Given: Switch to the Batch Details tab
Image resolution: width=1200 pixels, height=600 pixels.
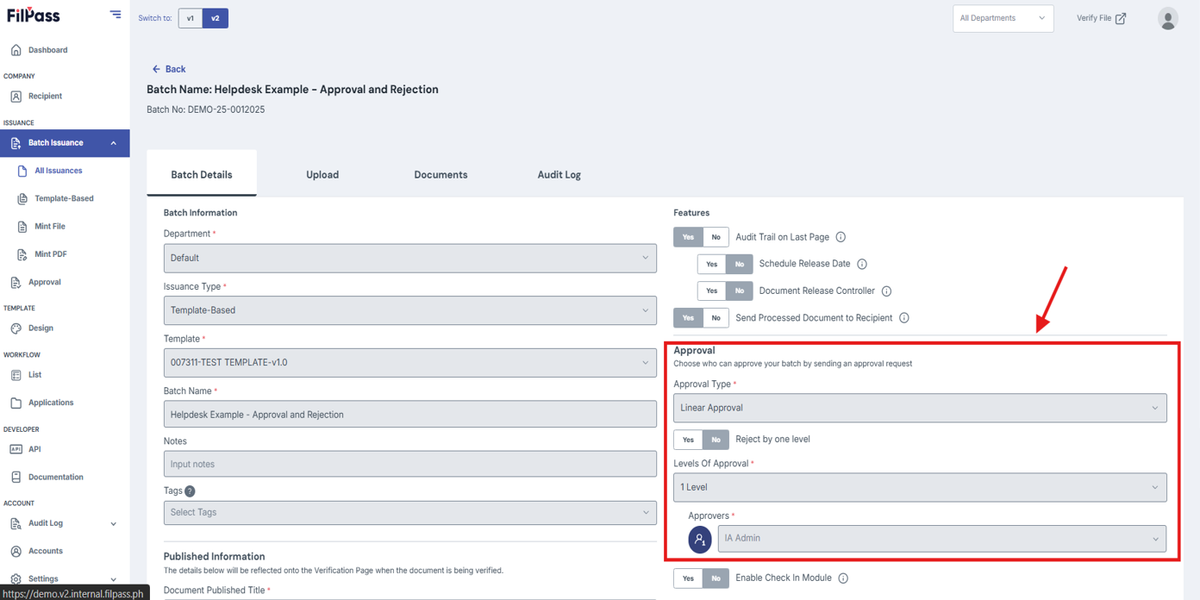Looking at the screenshot, I should tap(201, 174).
